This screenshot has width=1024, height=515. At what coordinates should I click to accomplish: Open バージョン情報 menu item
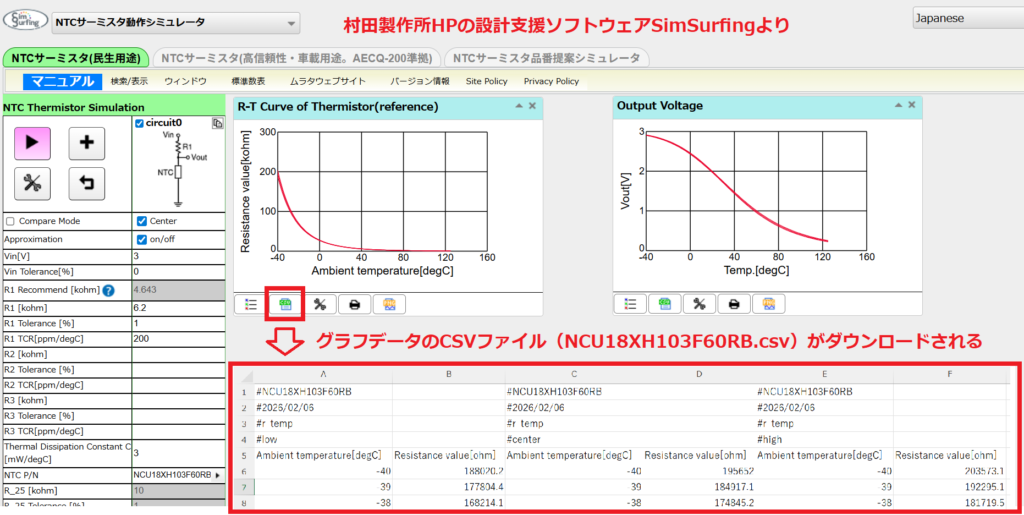[420, 82]
